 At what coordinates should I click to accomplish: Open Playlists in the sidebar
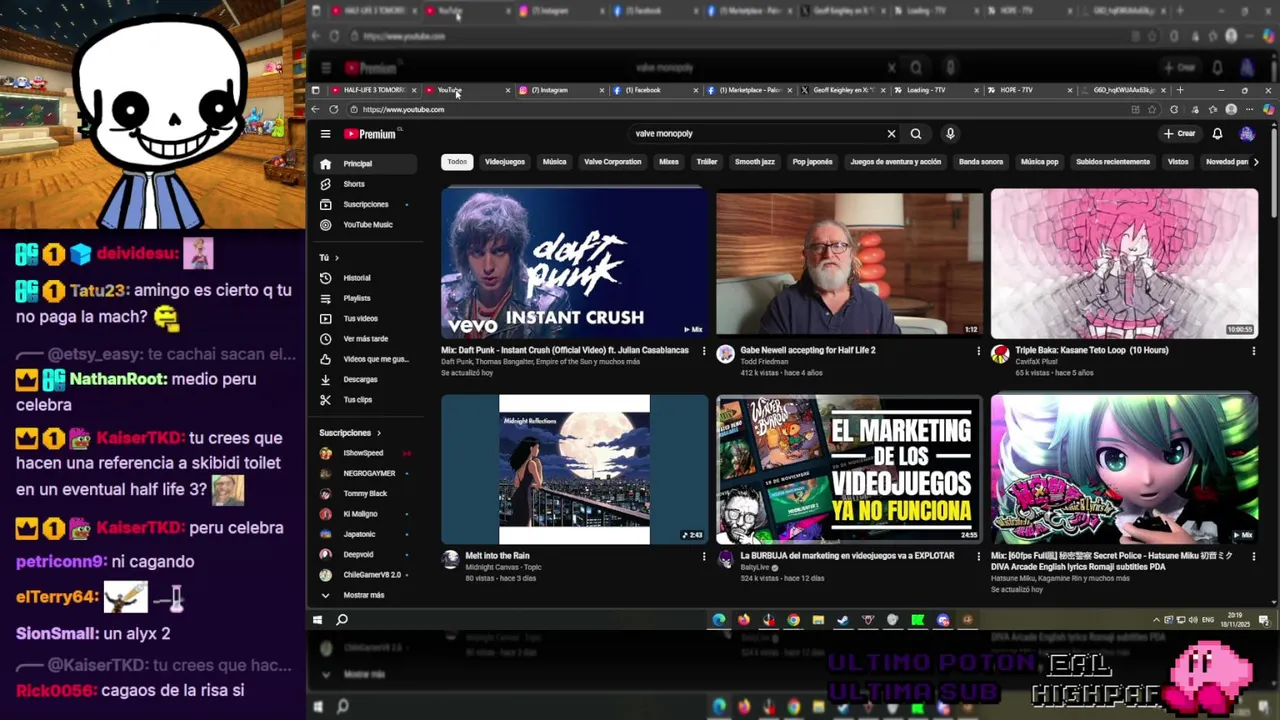pos(364,298)
